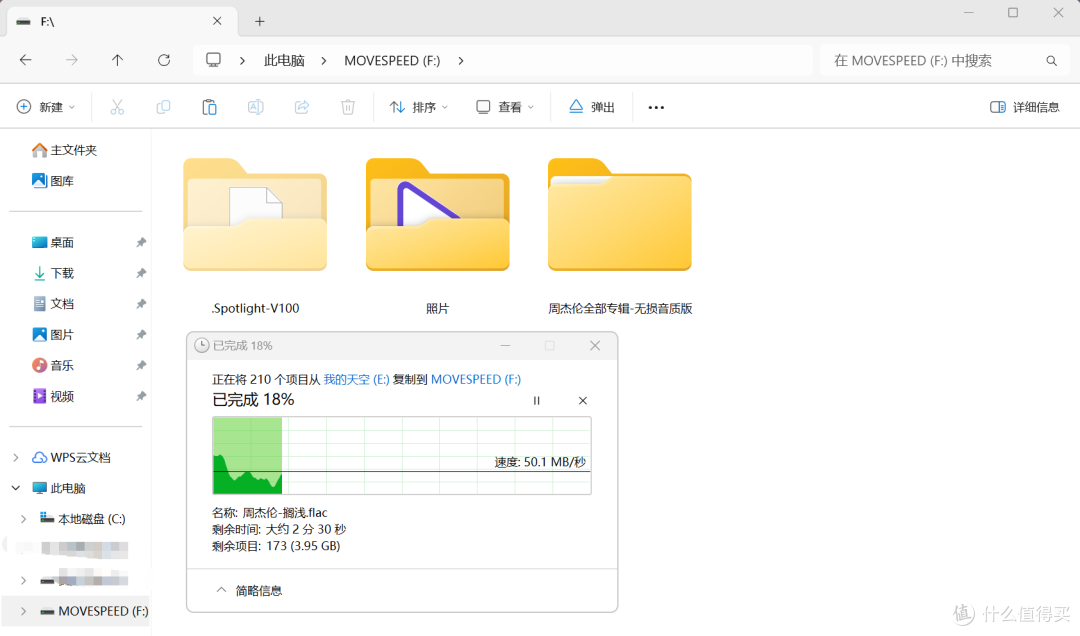Select the .Spotlight-V100 folder
Viewport: 1080px width, 636px height.
click(255, 236)
